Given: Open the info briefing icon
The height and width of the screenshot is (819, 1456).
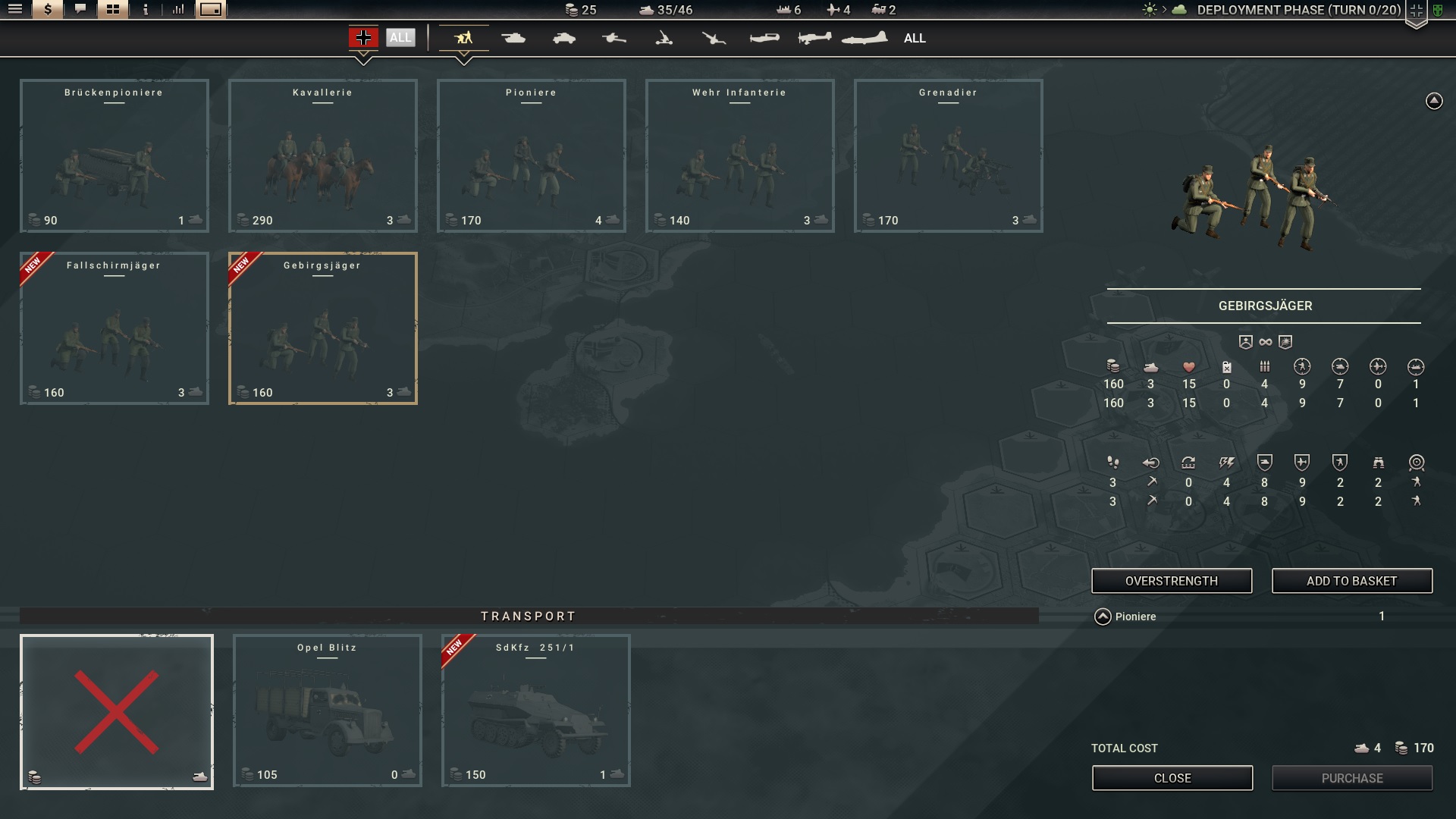Looking at the screenshot, I should pos(146,10).
